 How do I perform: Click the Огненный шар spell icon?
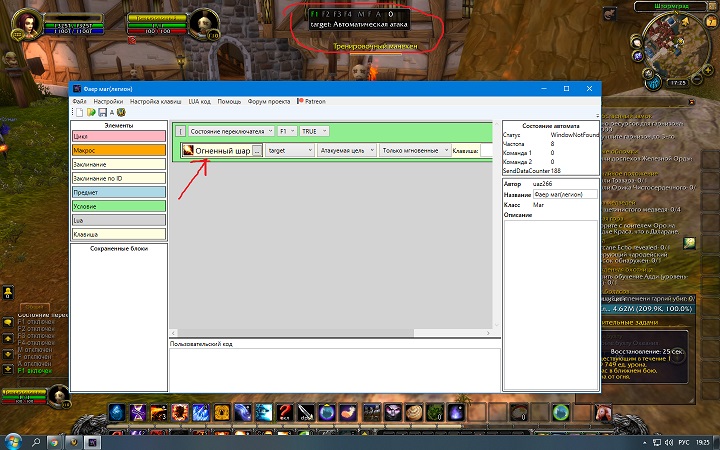click(x=187, y=150)
